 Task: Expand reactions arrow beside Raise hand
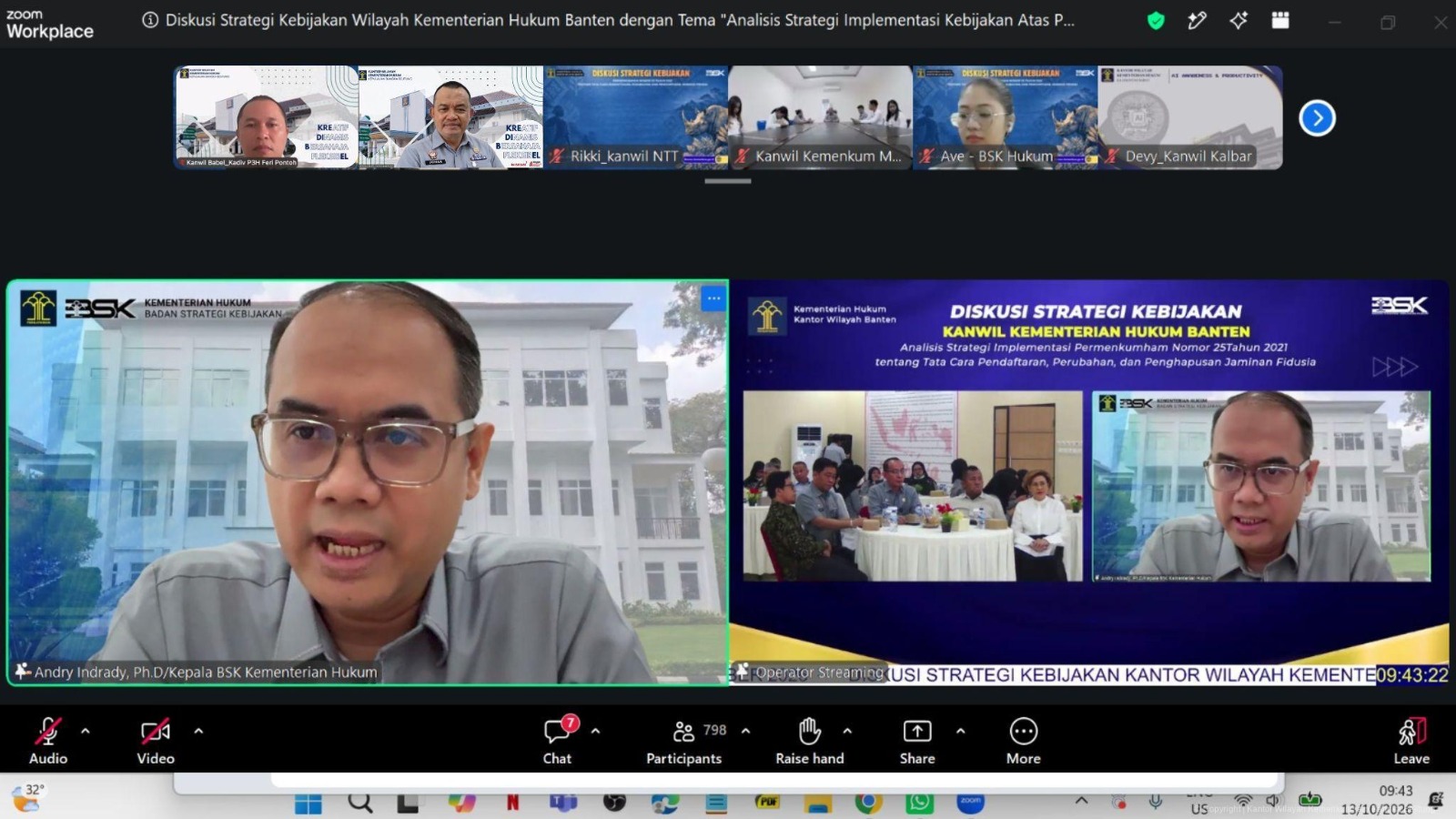847,731
